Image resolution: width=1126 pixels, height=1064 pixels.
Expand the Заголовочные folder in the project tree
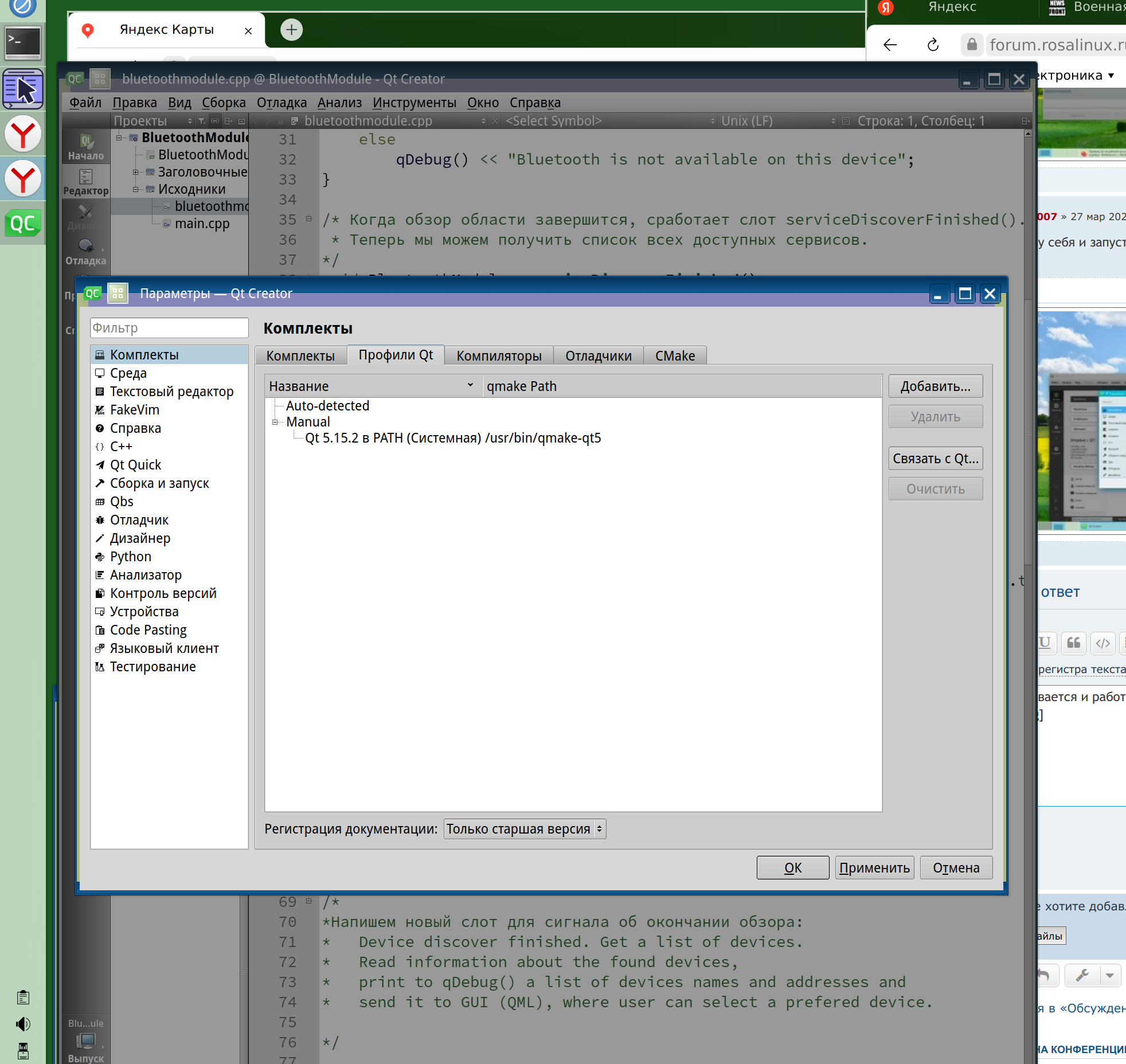[x=135, y=172]
